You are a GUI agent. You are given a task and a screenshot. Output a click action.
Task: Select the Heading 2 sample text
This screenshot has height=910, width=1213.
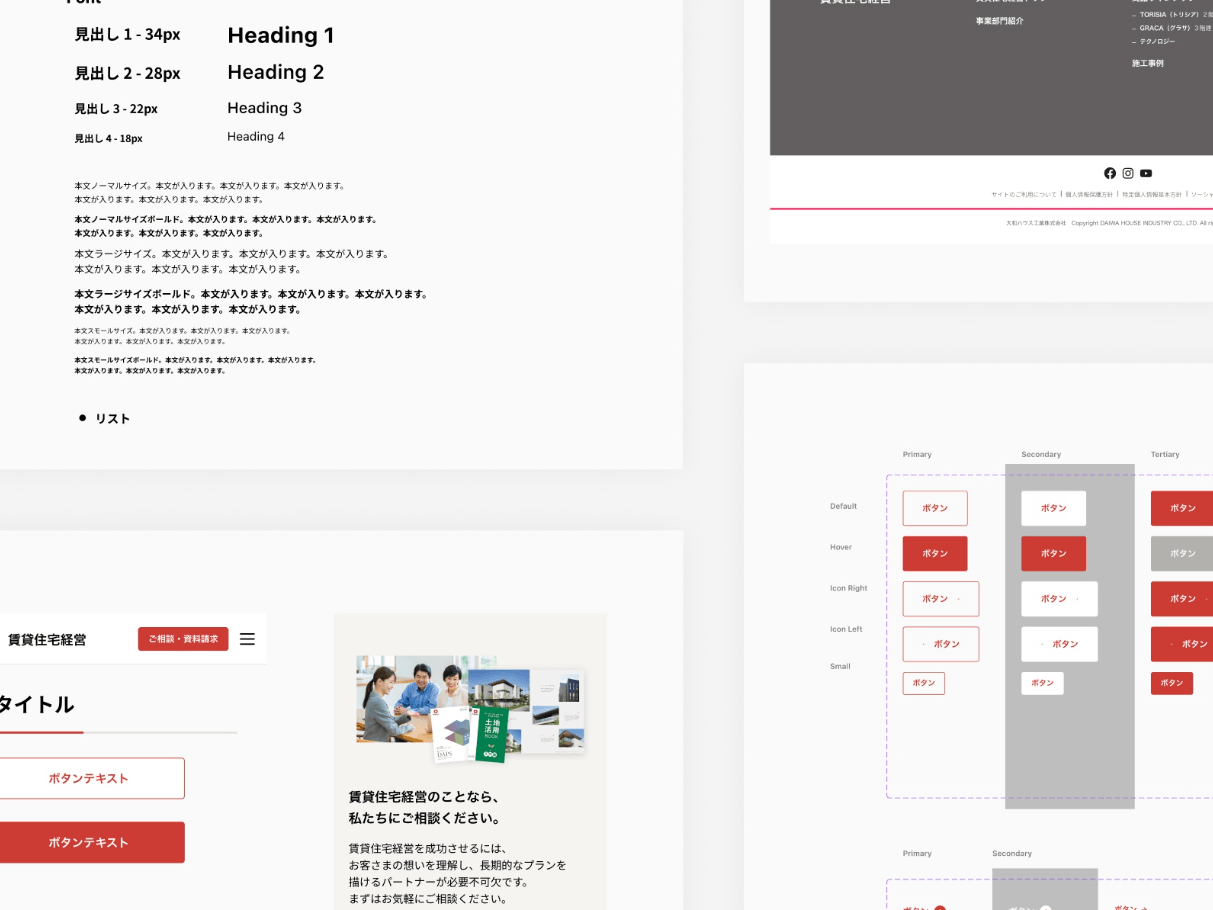pyautogui.click(x=276, y=72)
